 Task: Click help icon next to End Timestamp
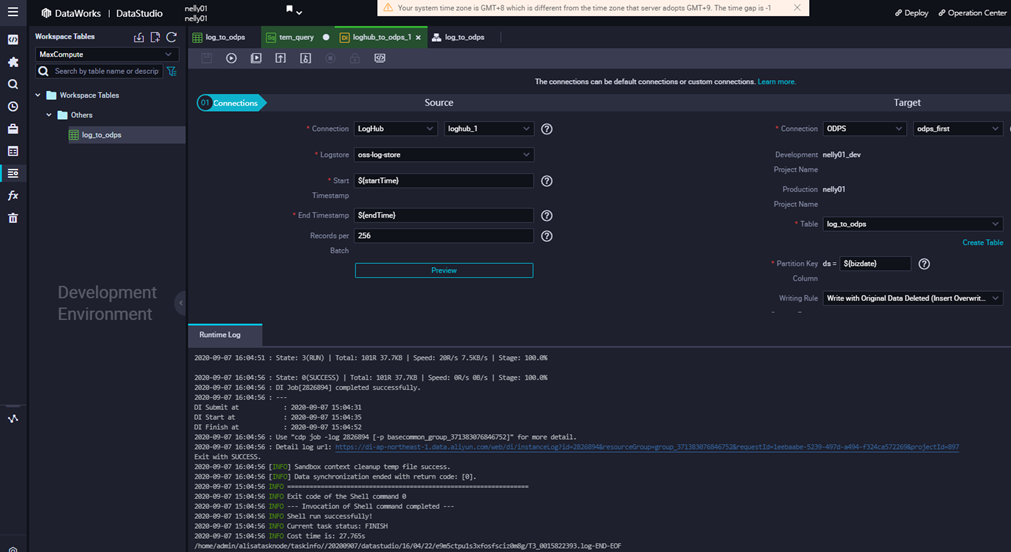click(547, 215)
